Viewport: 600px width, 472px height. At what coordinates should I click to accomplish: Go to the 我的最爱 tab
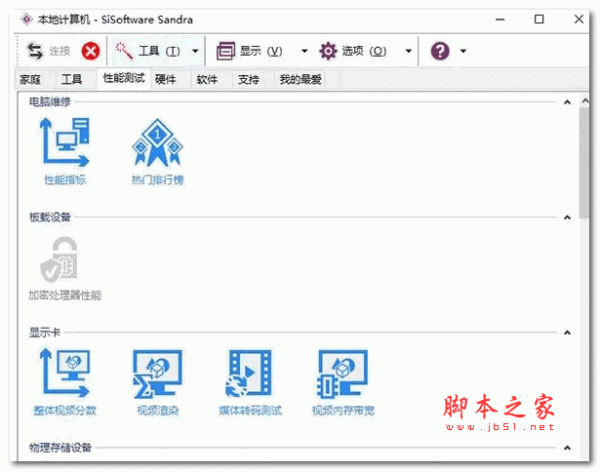[x=300, y=79]
